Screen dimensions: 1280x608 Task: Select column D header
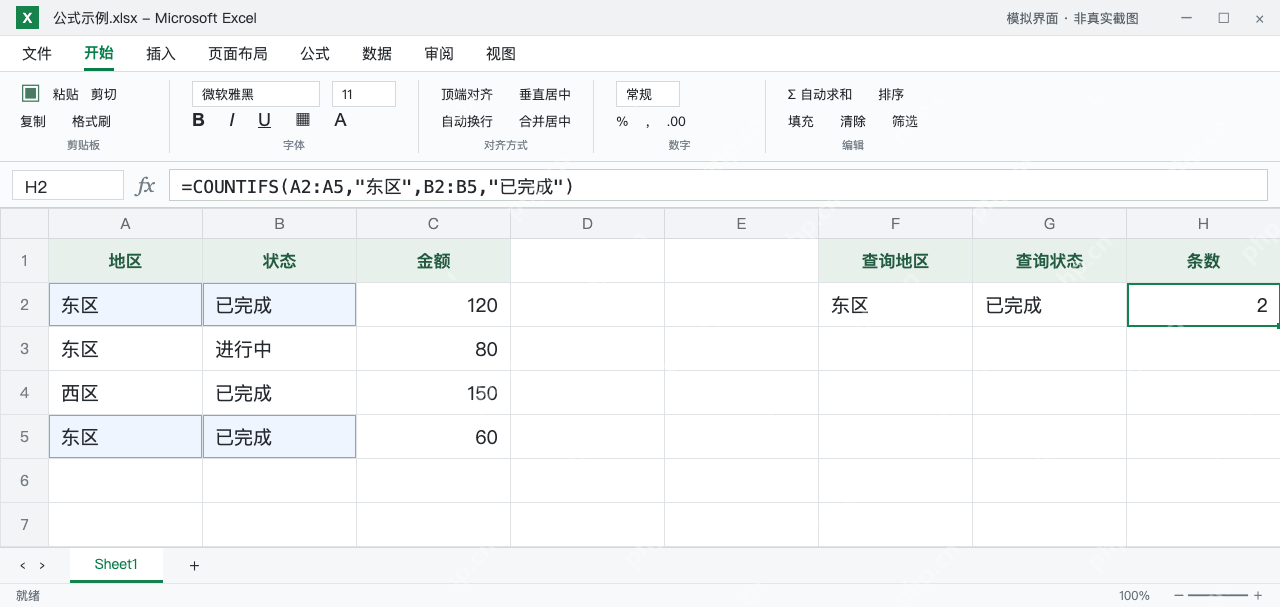[587, 224]
